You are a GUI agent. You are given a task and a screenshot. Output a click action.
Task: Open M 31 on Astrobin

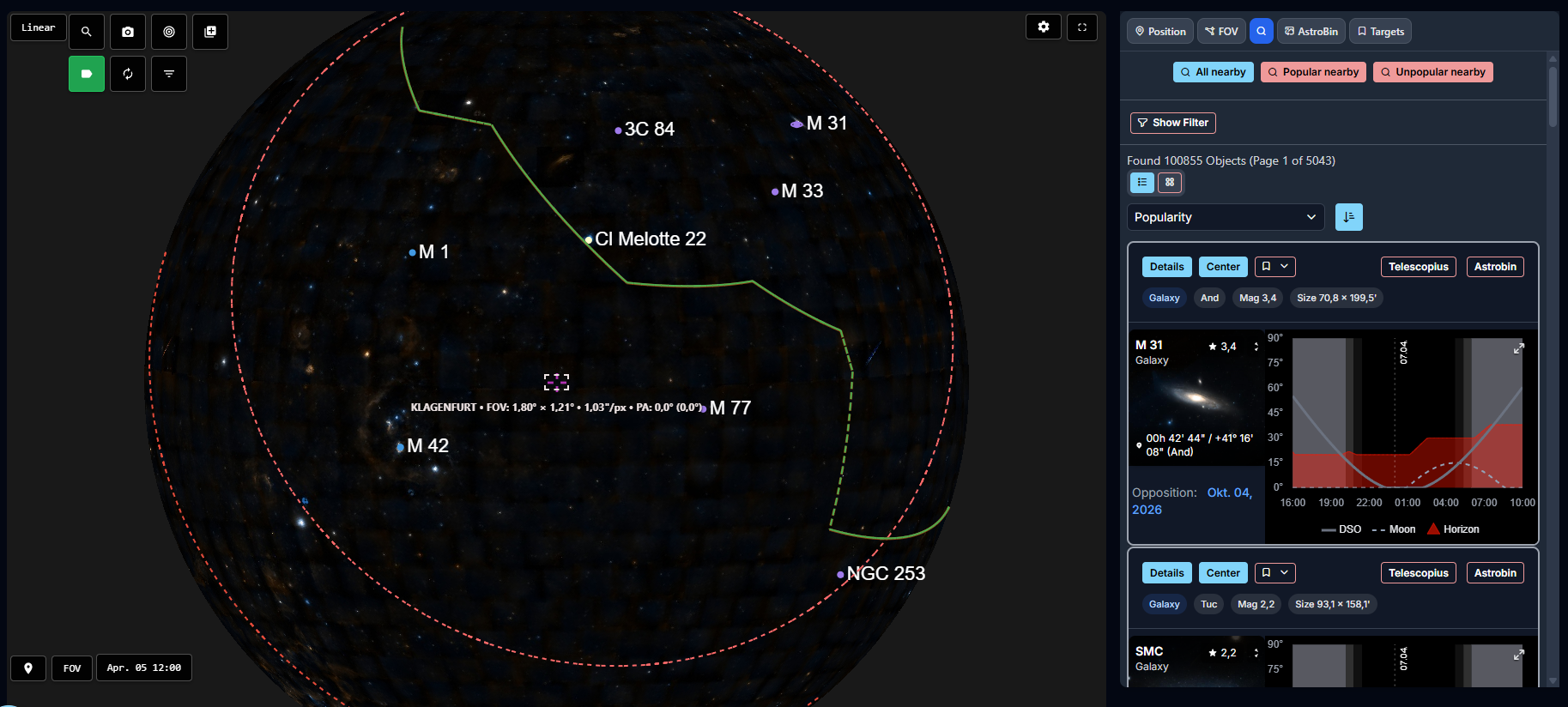coord(1495,267)
